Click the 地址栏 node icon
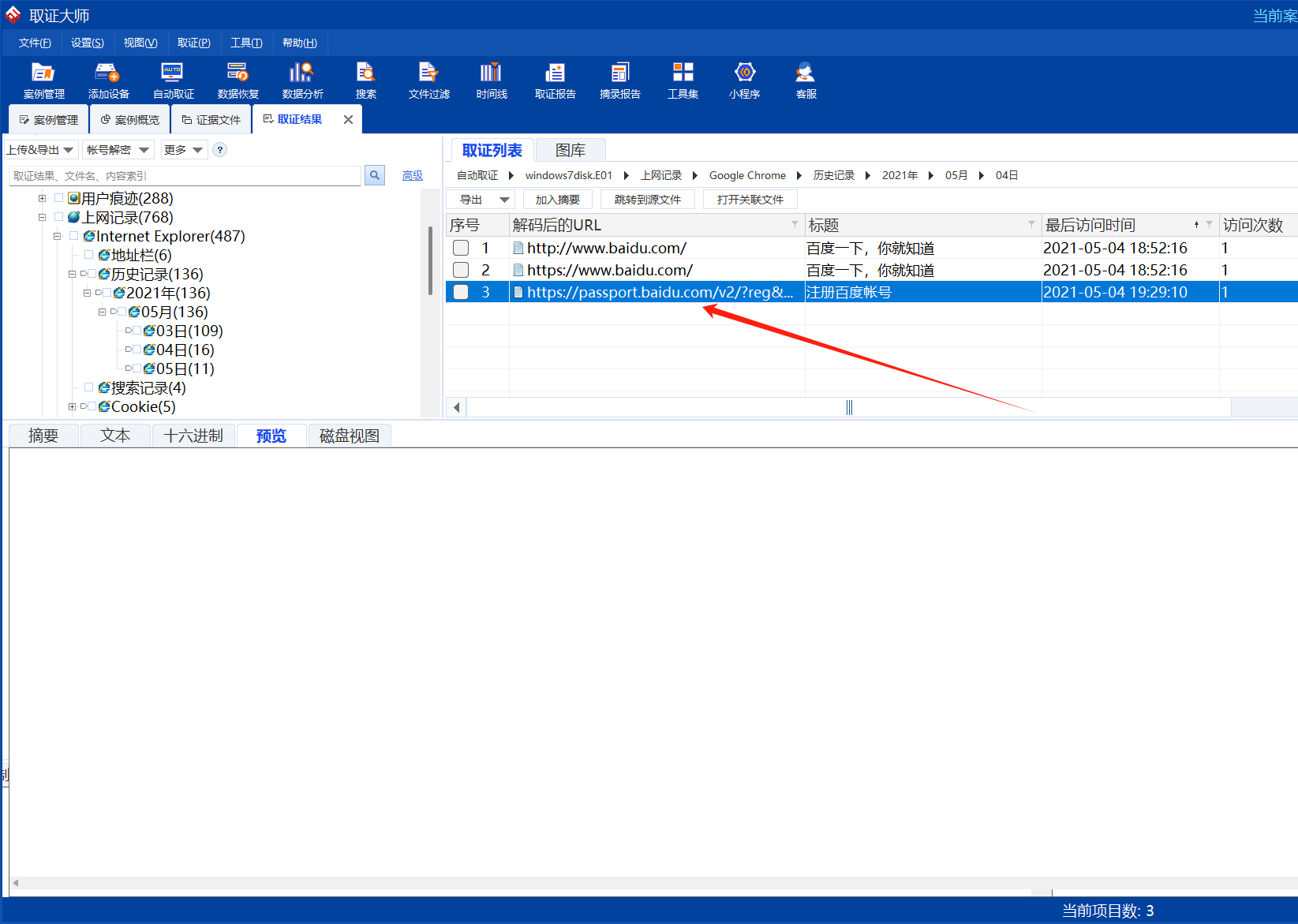Image resolution: width=1298 pixels, height=924 pixels. click(x=104, y=255)
